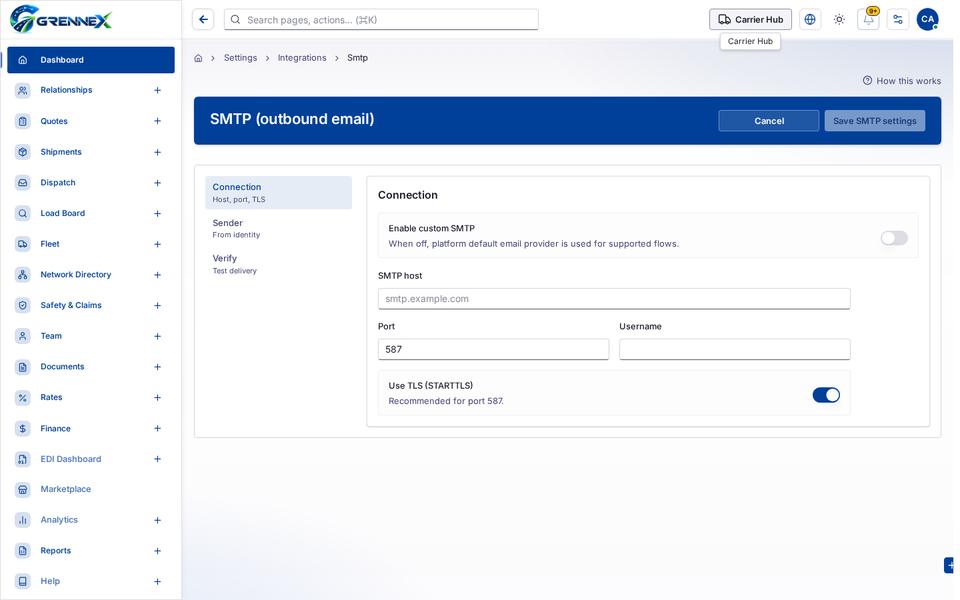Screen dimensions: 960x600
Task: Open the language globe icon
Action: coord(810,20)
